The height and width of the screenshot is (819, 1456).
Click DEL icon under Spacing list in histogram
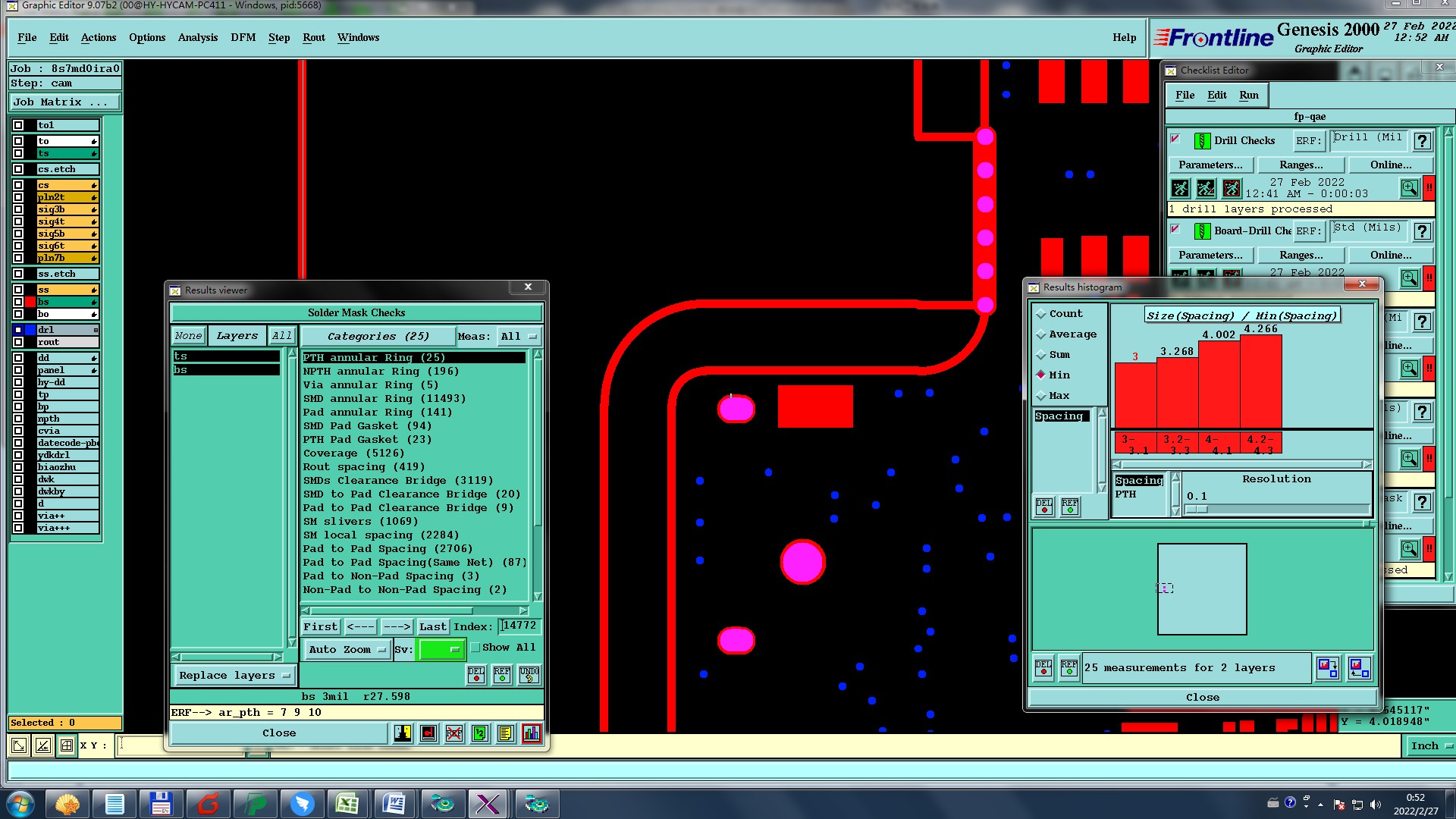pyautogui.click(x=1044, y=506)
